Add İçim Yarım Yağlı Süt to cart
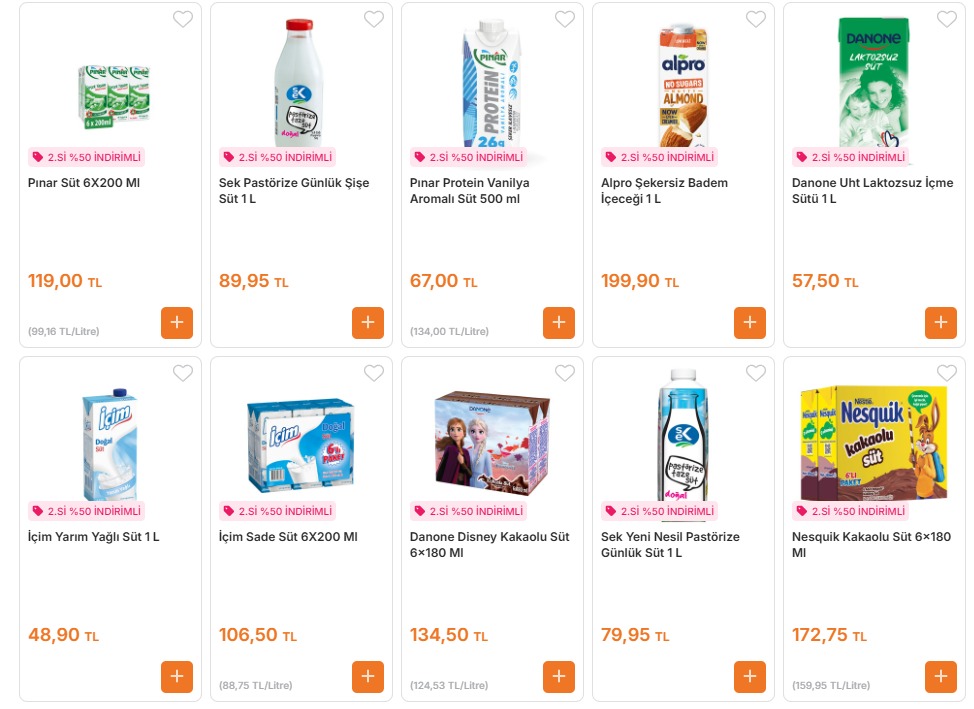 click(177, 677)
